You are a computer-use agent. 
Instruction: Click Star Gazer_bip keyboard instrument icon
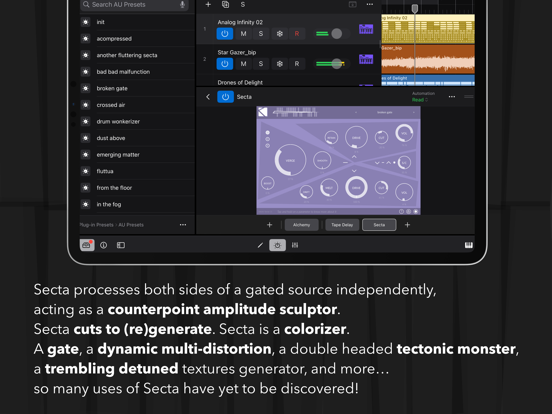366,59
